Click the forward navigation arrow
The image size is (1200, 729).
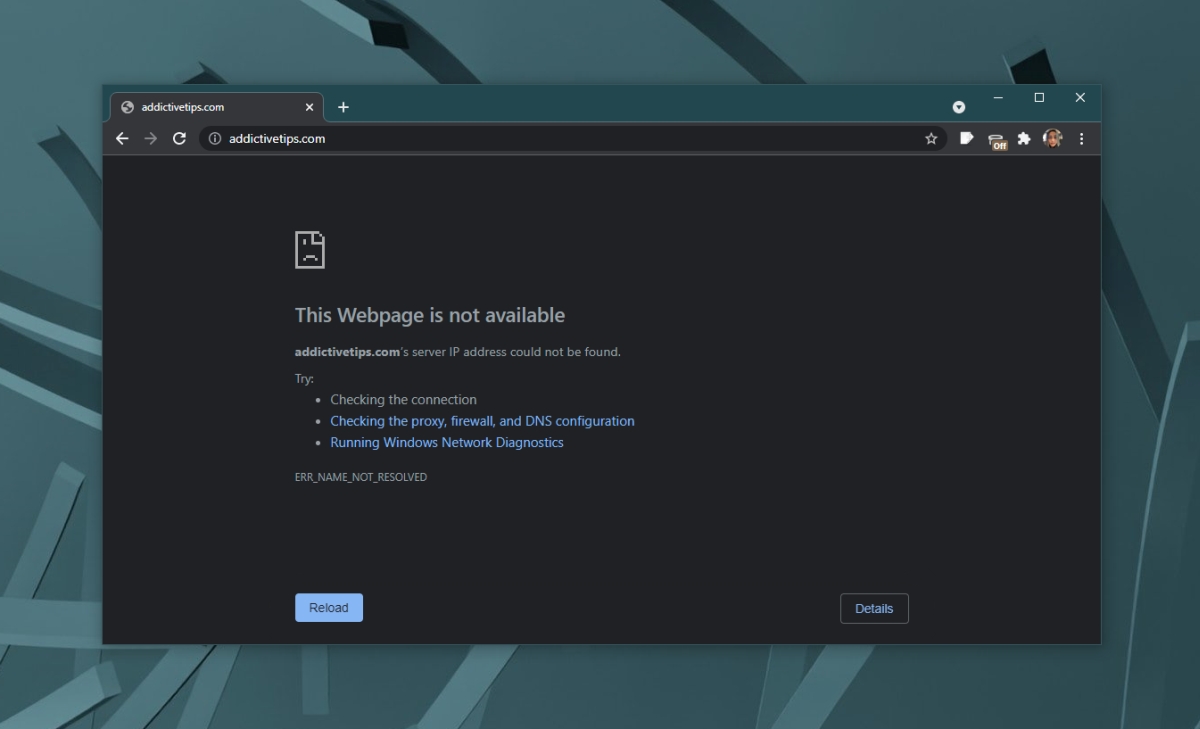[151, 139]
